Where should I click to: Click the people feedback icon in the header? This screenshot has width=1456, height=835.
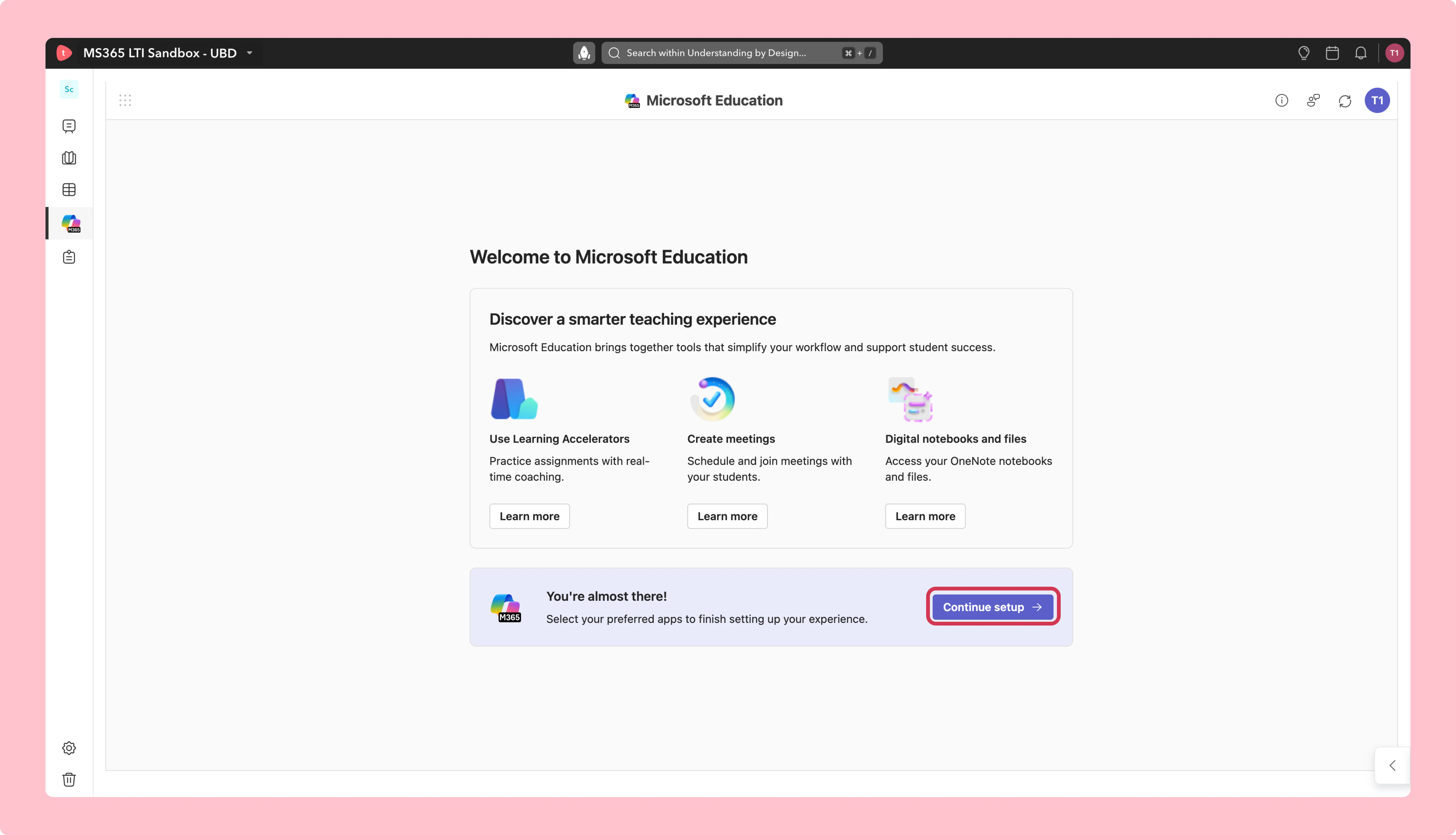pyautogui.click(x=1313, y=100)
